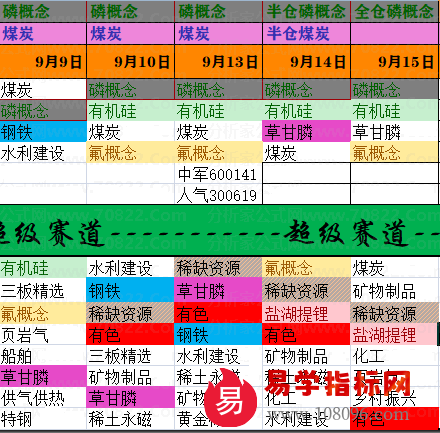Click the 全仓磷概念 header cell
The image size is (440, 433).
pos(395,11)
